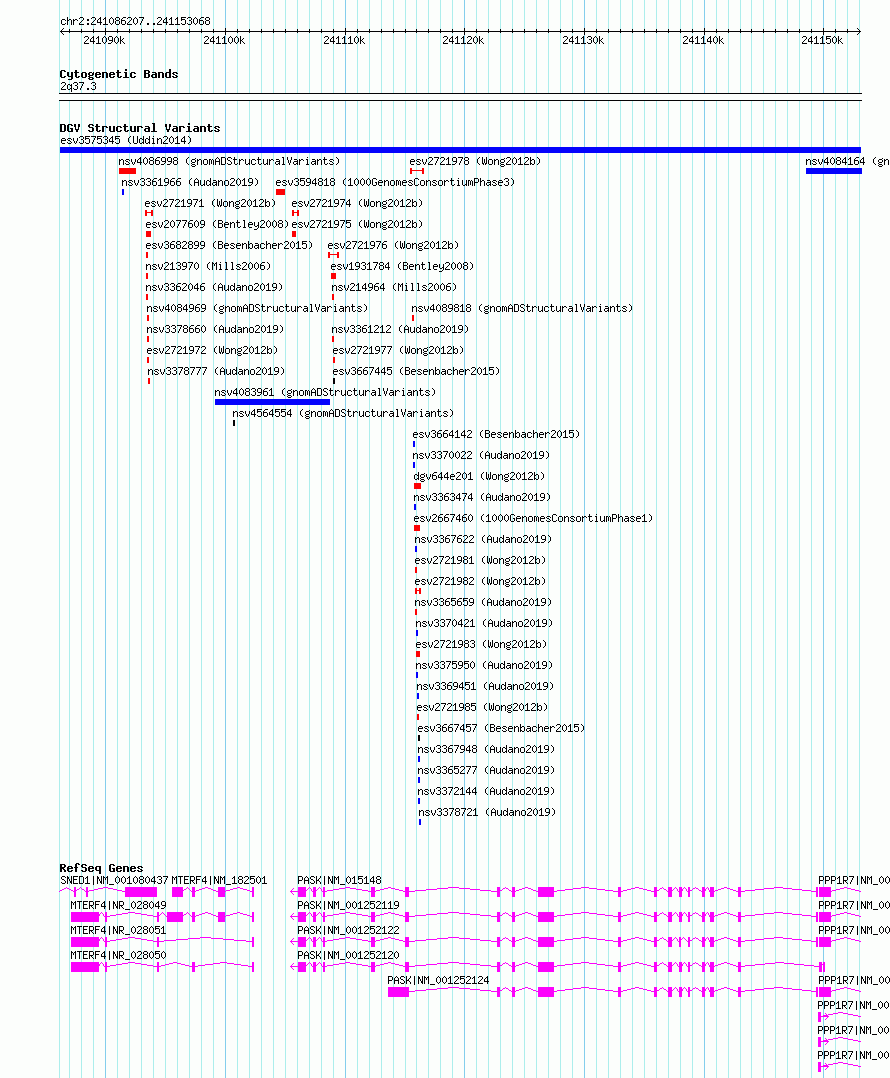Click the long blue esv3575345 variant bar
The image size is (890, 1078).
click(x=460, y=150)
